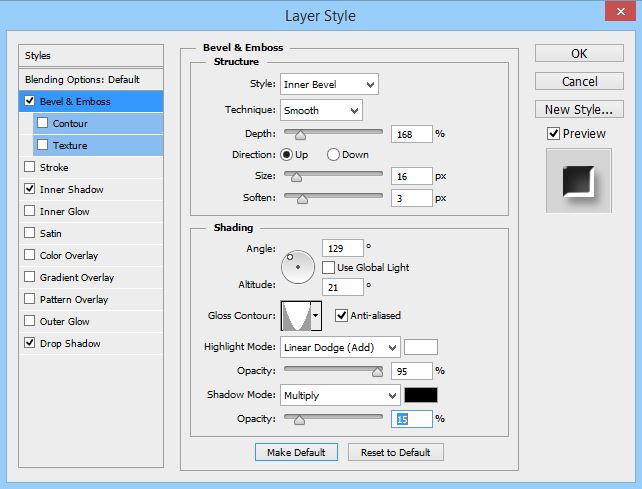Click the style preview thumbnail

(x=579, y=181)
